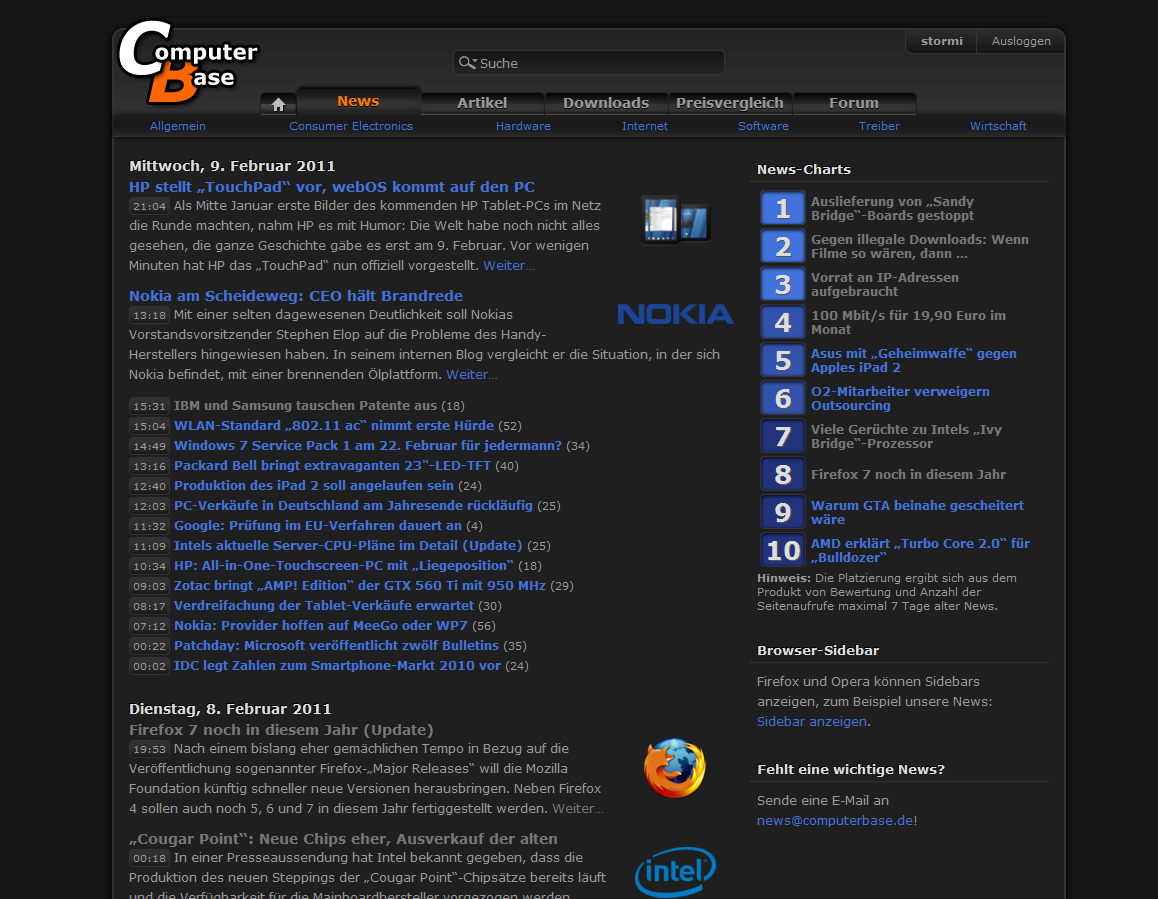Open the Downloads tab
Viewport: 1158px width, 899px height.
point(606,103)
